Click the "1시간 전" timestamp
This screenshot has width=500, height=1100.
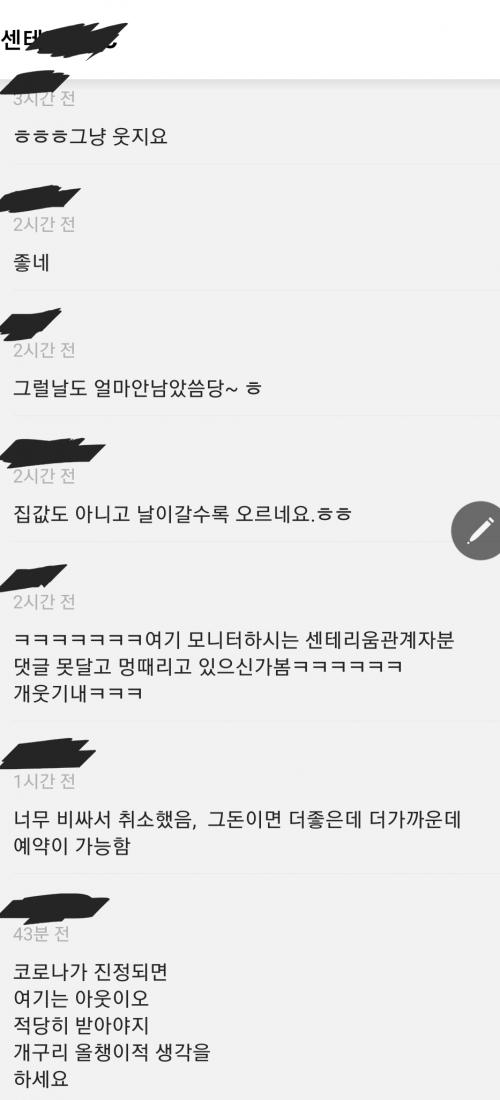point(43,781)
